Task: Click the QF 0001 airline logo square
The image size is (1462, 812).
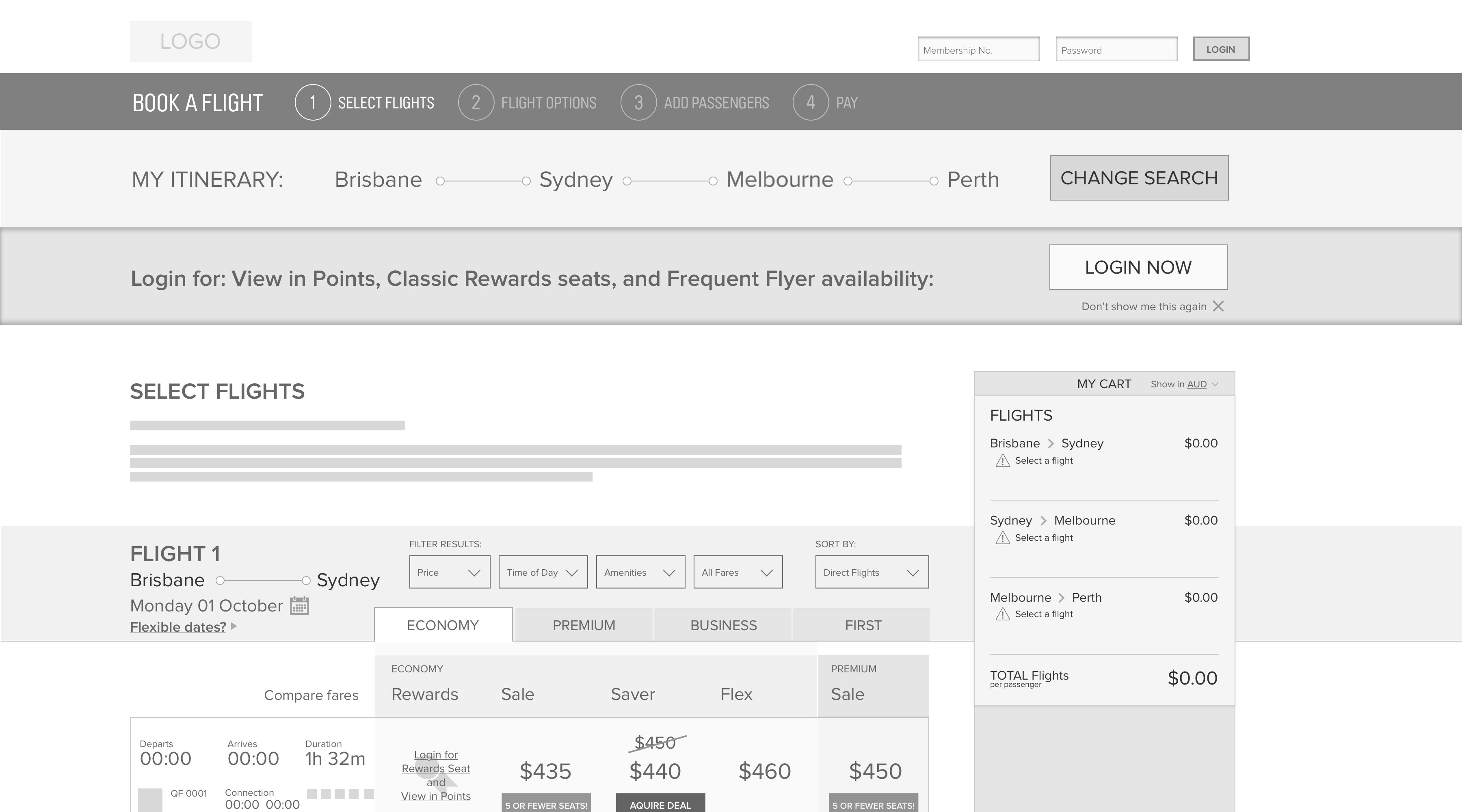Action: tap(150, 799)
